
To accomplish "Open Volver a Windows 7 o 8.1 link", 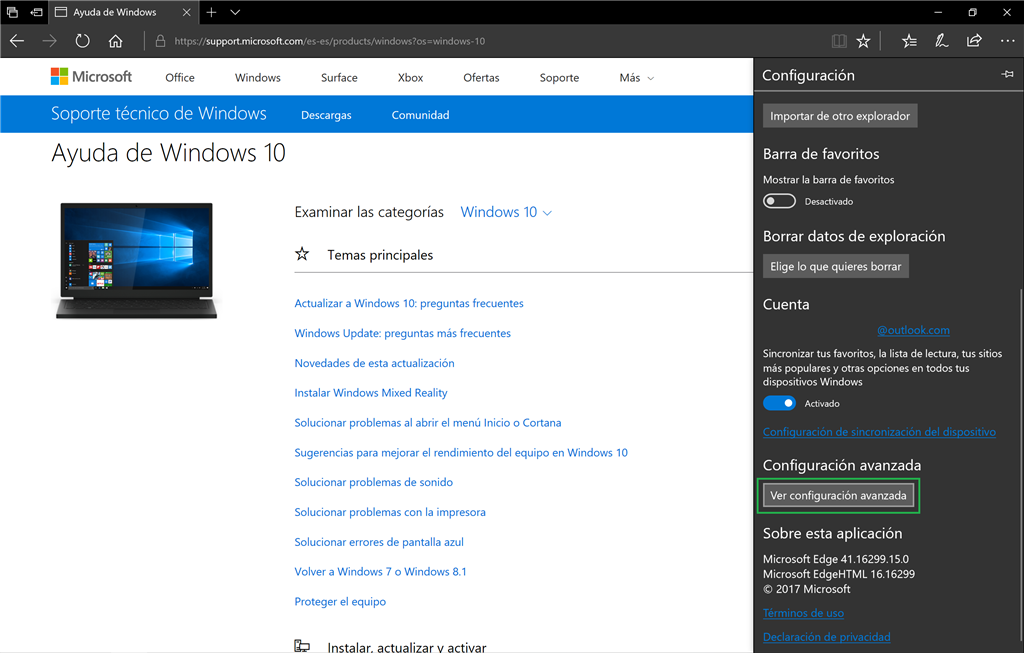I will 380,572.
